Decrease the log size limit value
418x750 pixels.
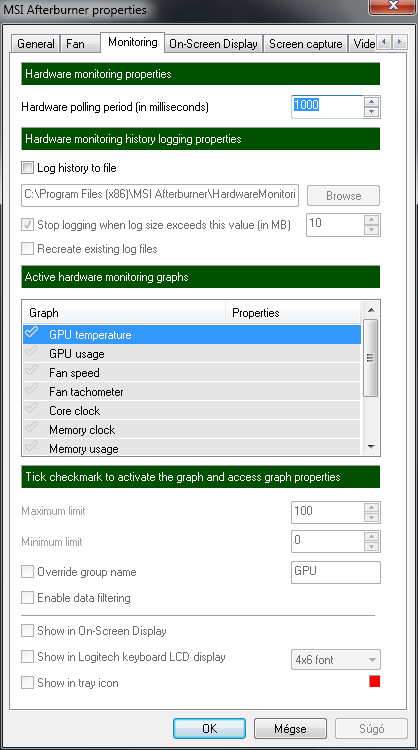click(372, 230)
